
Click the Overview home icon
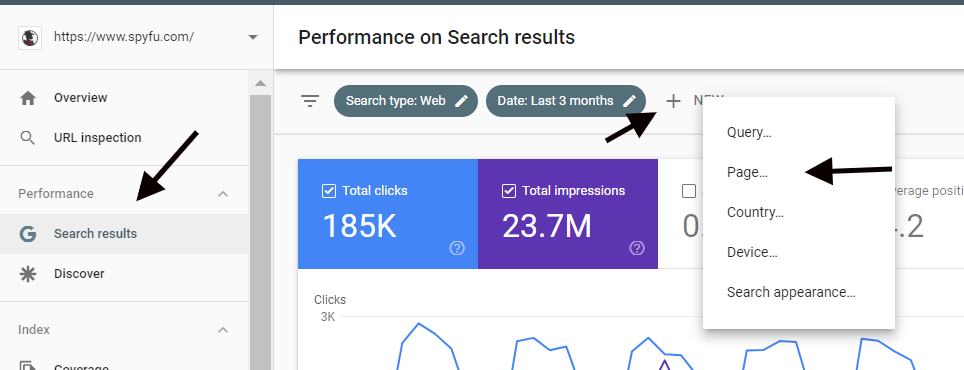[28, 98]
